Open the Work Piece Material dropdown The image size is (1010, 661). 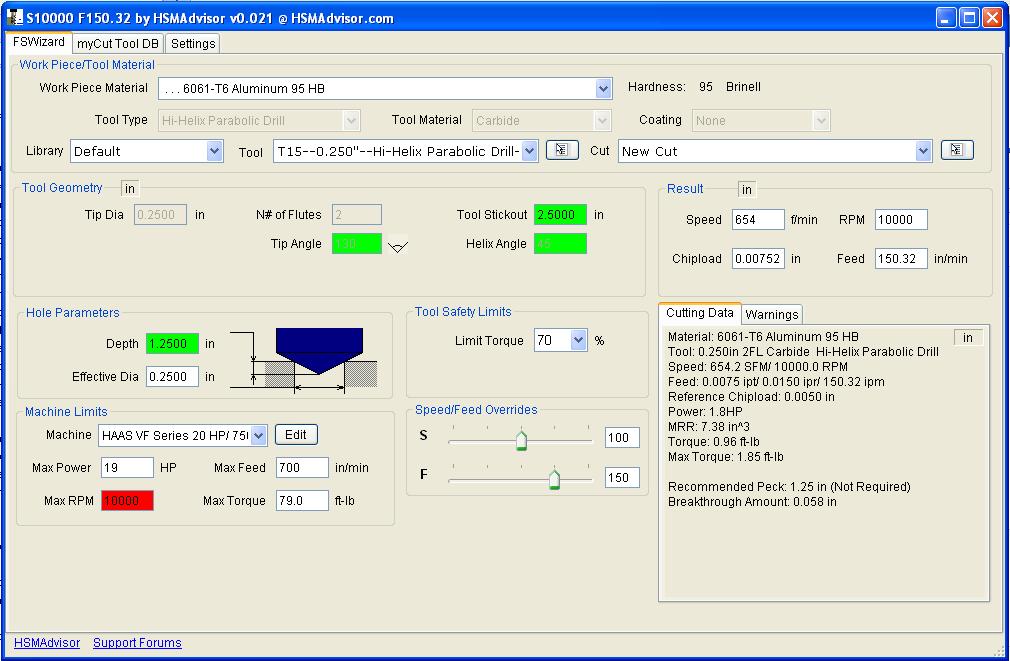tap(603, 88)
